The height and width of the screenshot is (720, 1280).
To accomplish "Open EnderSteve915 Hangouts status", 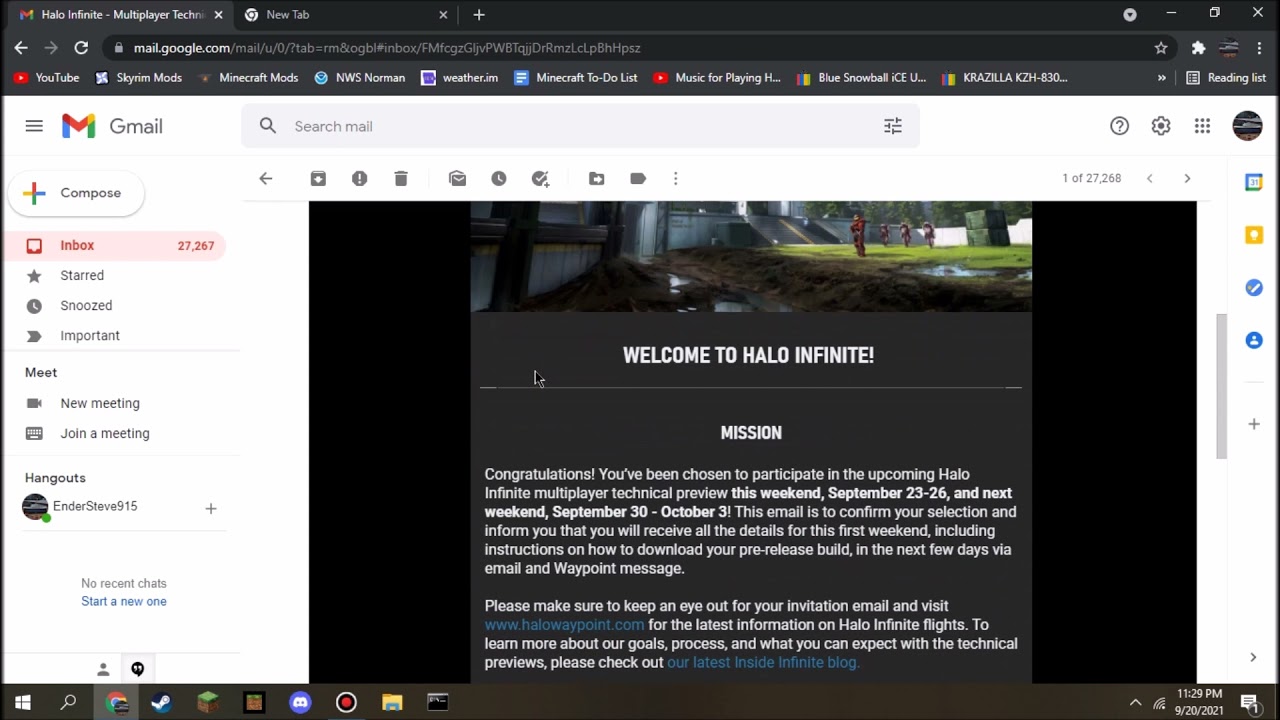I will [x=95, y=506].
